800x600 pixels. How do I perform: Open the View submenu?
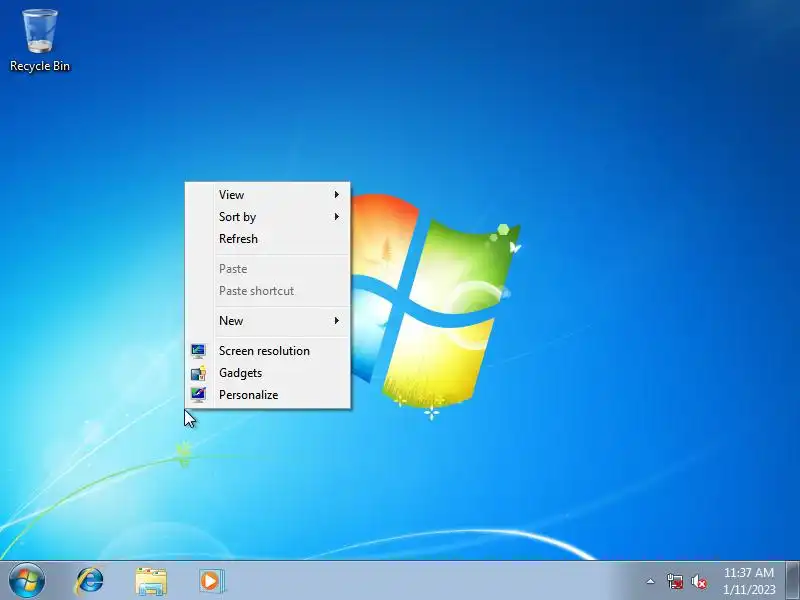pos(267,194)
